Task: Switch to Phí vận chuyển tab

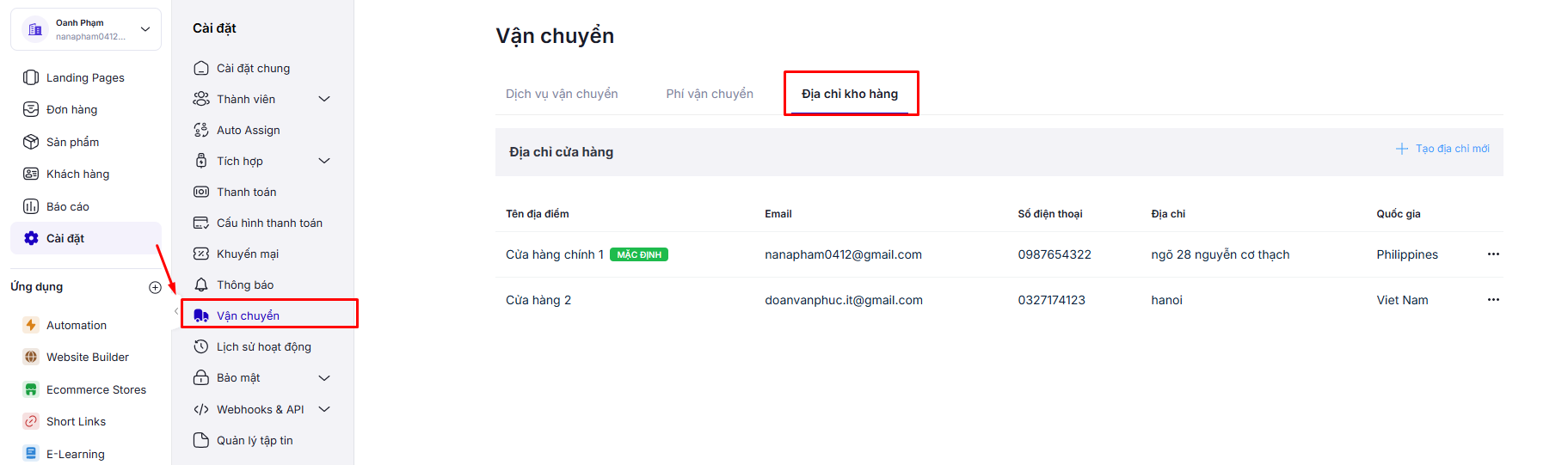Action: [x=710, y=94]
